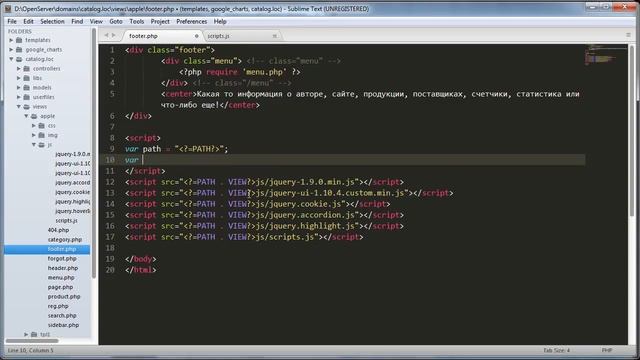Collapse the apple folder arrow
The image size is (640, 360).
pyautogui.click(x=27, y=116)
